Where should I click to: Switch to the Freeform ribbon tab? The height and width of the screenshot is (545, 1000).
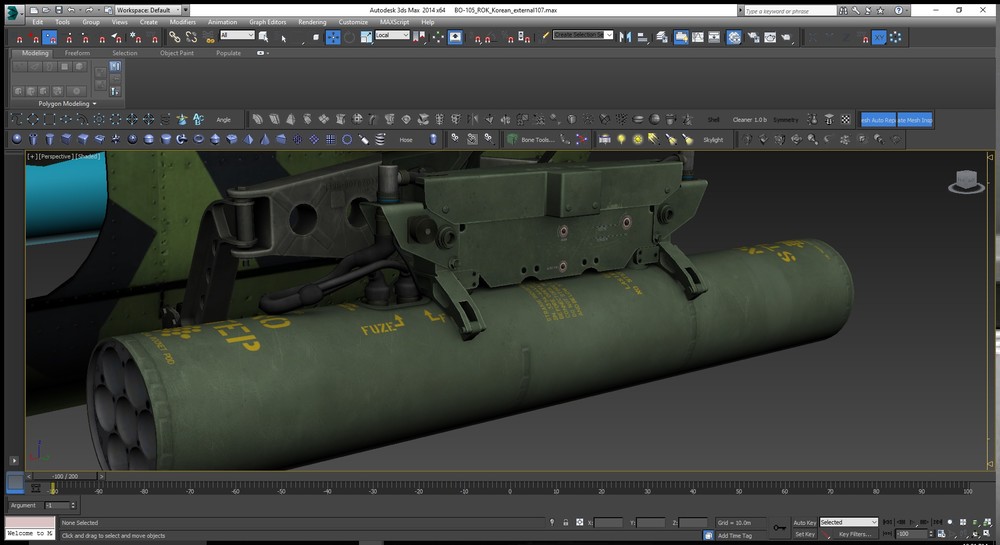(x=77, y=53)
